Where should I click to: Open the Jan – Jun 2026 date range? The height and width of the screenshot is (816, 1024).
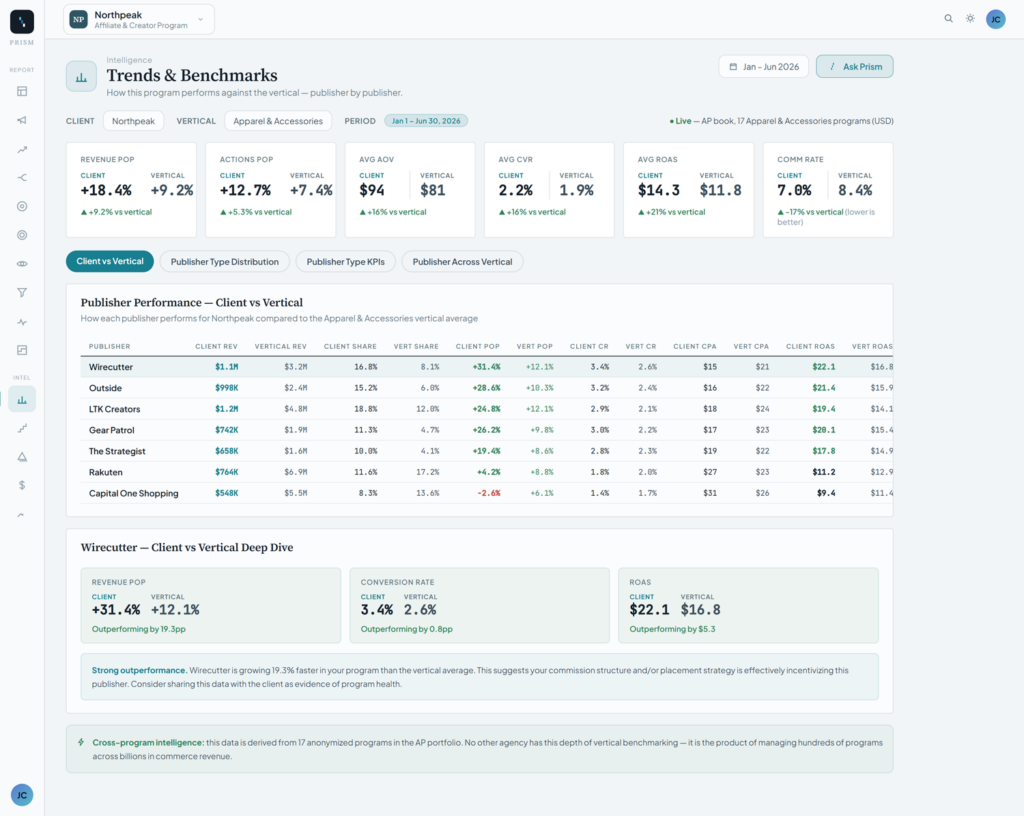coord(763,67)
